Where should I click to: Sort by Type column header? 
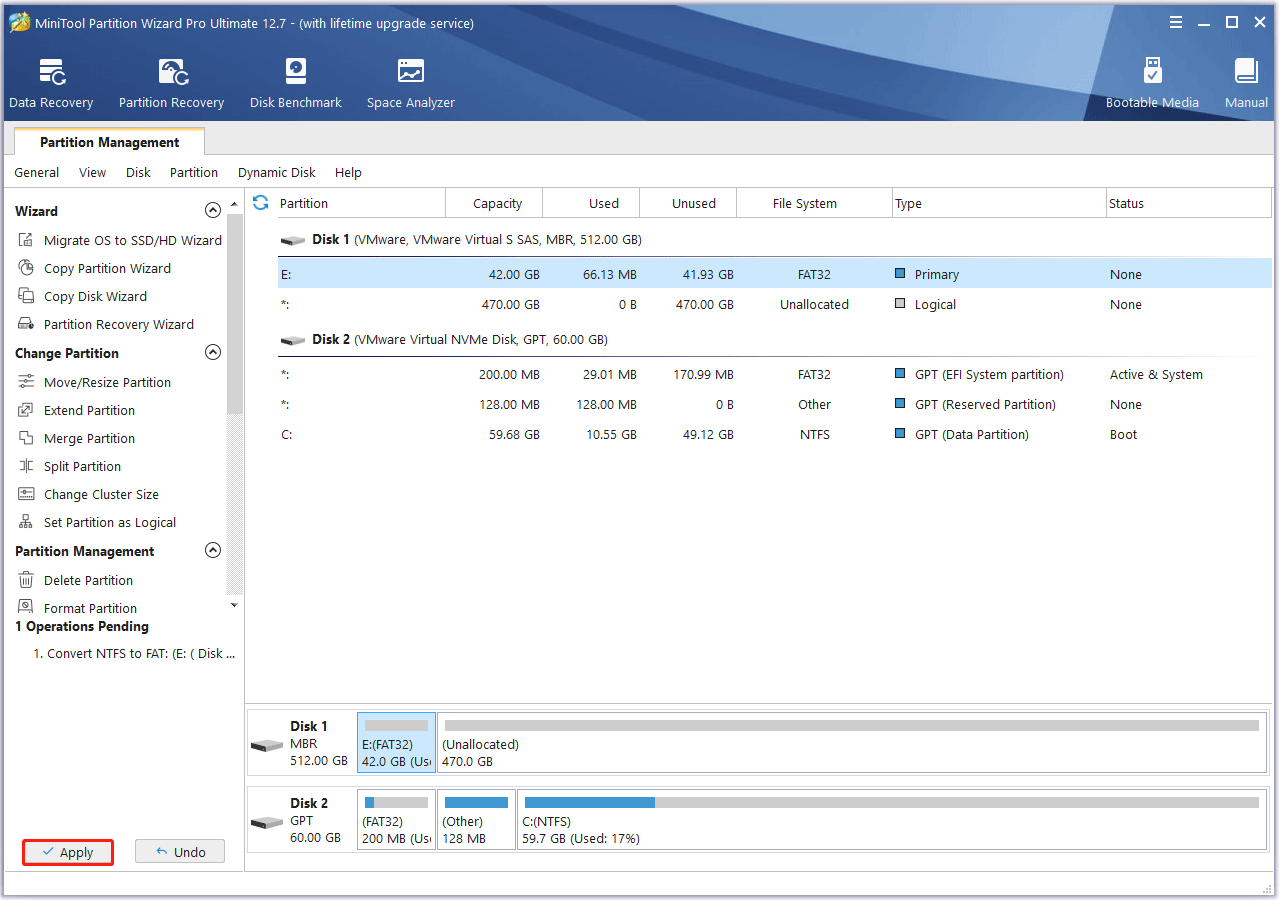1000,203
